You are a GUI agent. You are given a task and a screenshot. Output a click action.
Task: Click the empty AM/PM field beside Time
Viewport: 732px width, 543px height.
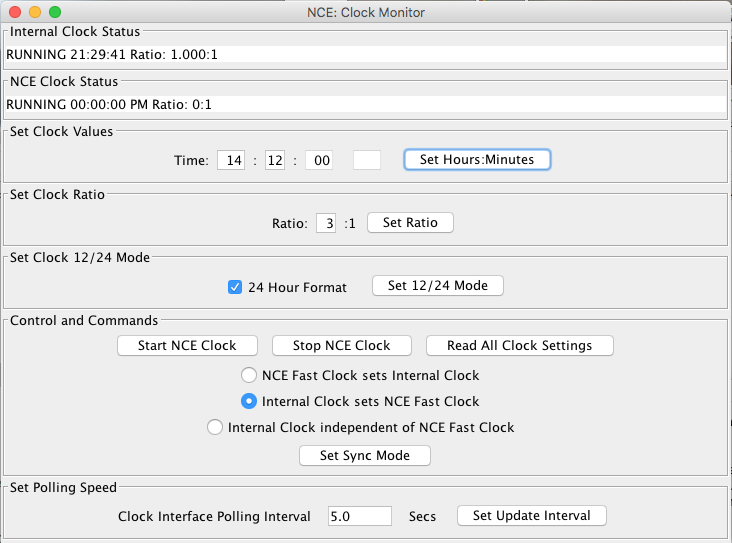[367, 161]
